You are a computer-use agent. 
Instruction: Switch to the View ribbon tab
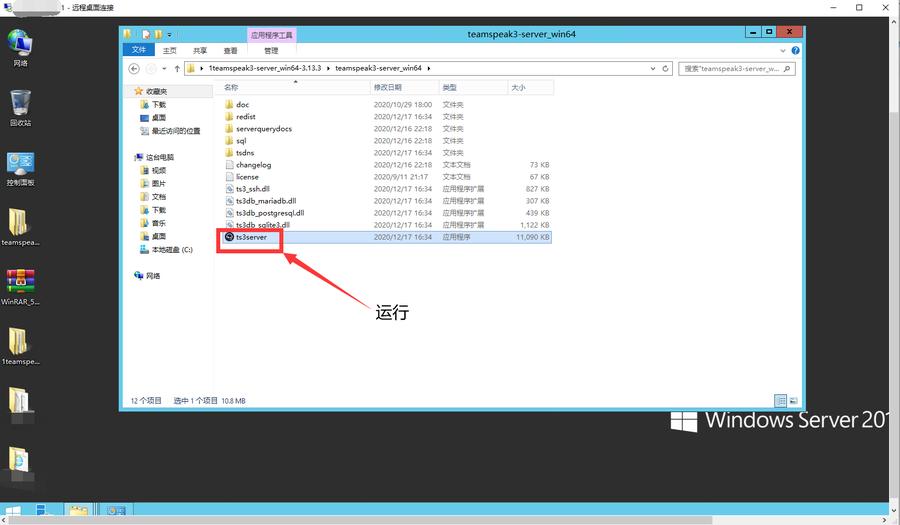[231, 50]
